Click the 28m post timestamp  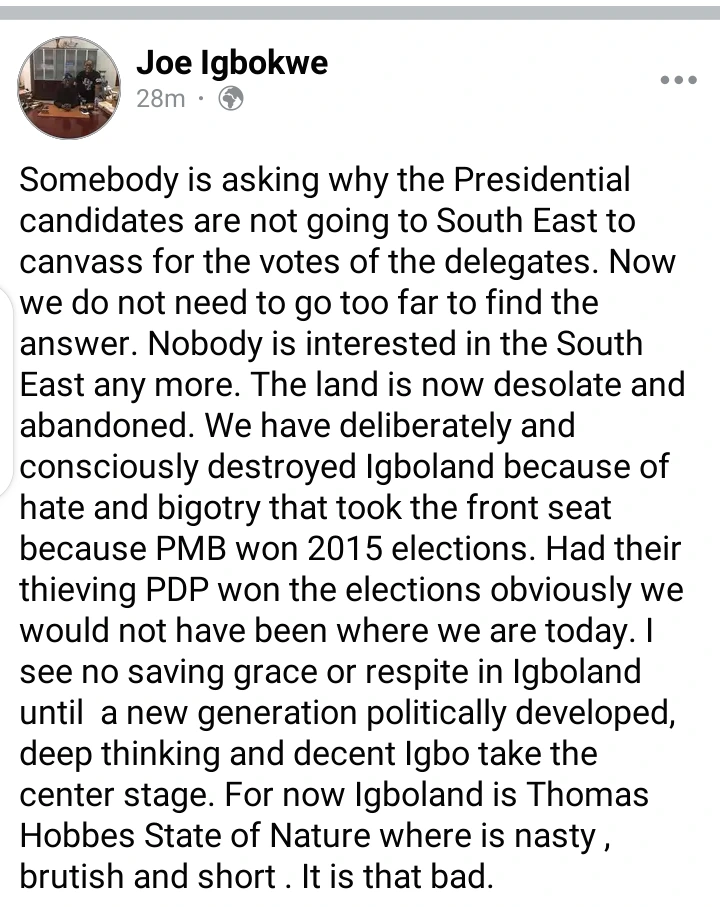point(160,99)
